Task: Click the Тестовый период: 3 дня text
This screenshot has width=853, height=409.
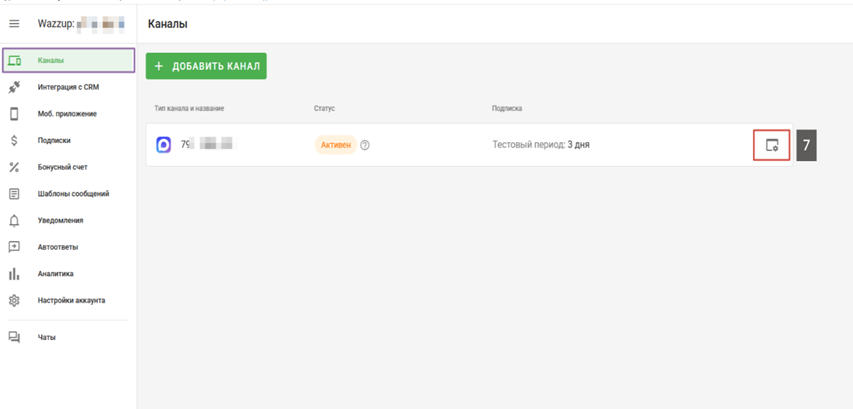Action: (x=540, y=145)
